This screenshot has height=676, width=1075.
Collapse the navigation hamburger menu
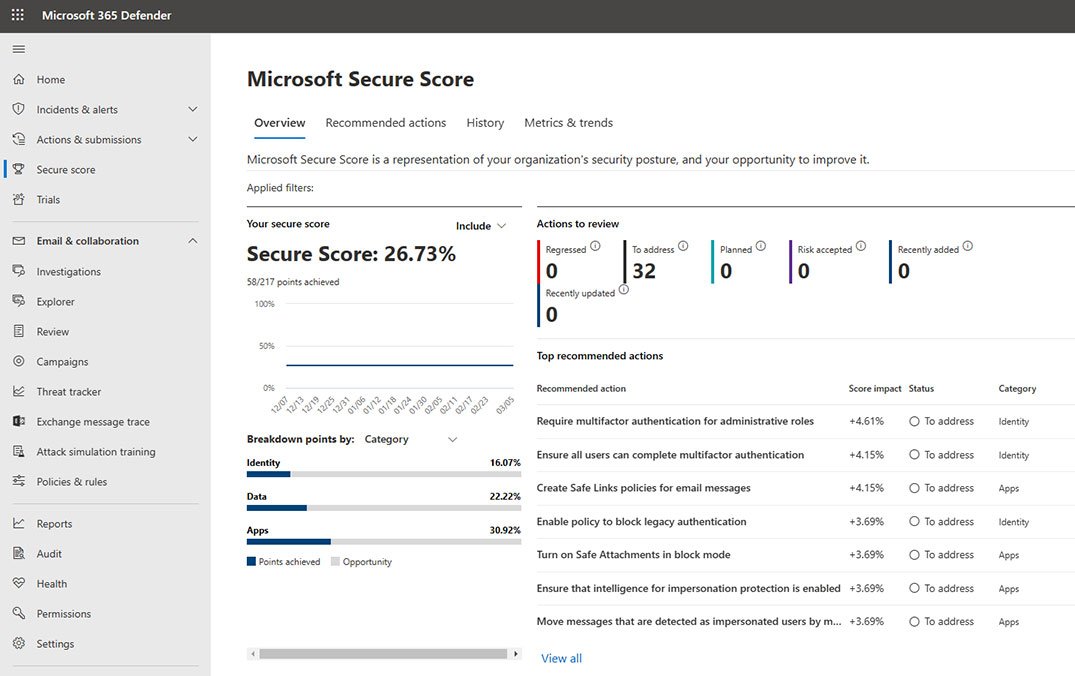(x=19, y=49)
